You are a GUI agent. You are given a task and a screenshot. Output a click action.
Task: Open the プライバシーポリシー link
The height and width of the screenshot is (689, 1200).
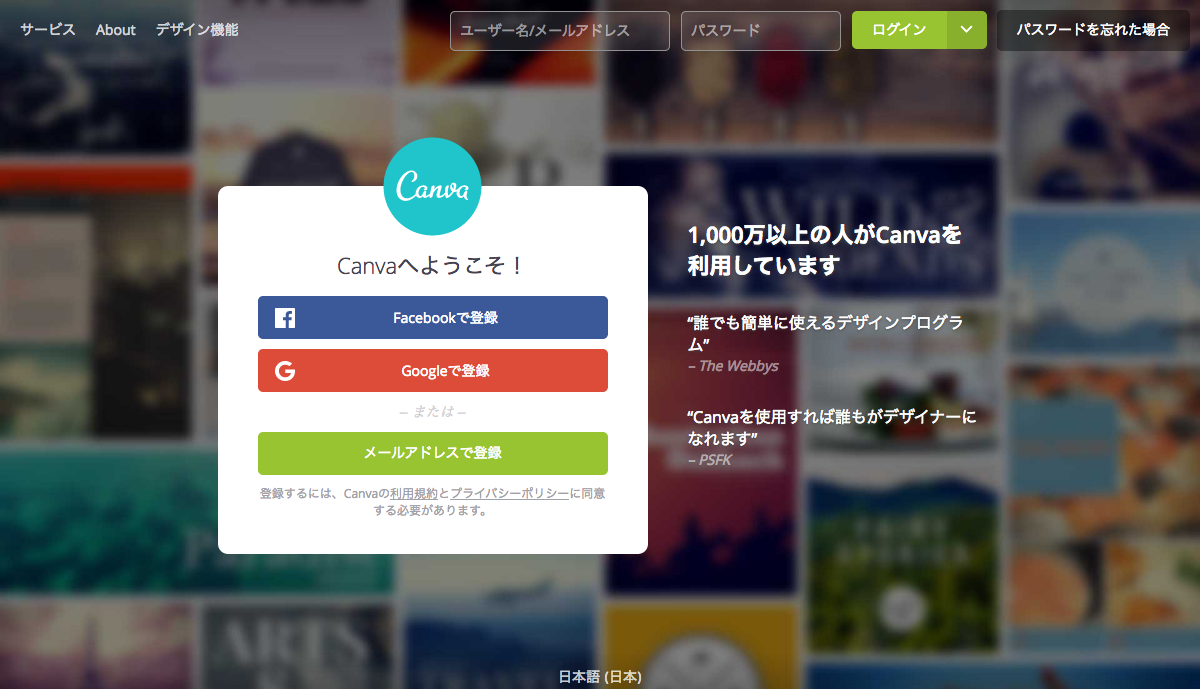(510, 494)
